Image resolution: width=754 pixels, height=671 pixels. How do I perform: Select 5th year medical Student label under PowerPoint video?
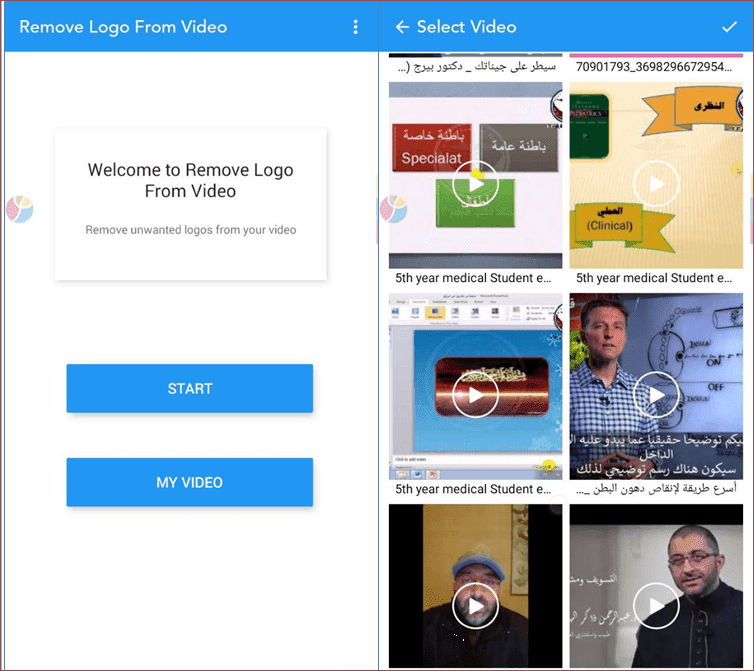pos(475,489)
